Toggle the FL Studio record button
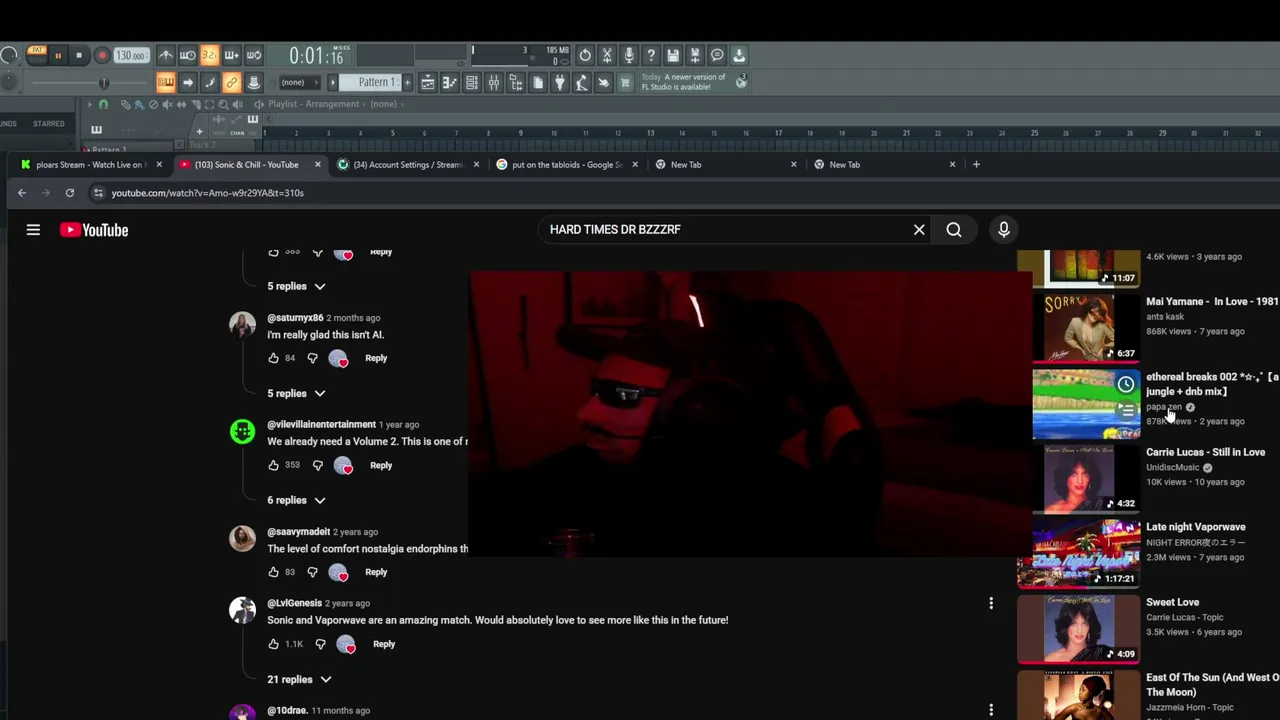The height and width of the screenshot is (720, 1280). tap(101, 56)
